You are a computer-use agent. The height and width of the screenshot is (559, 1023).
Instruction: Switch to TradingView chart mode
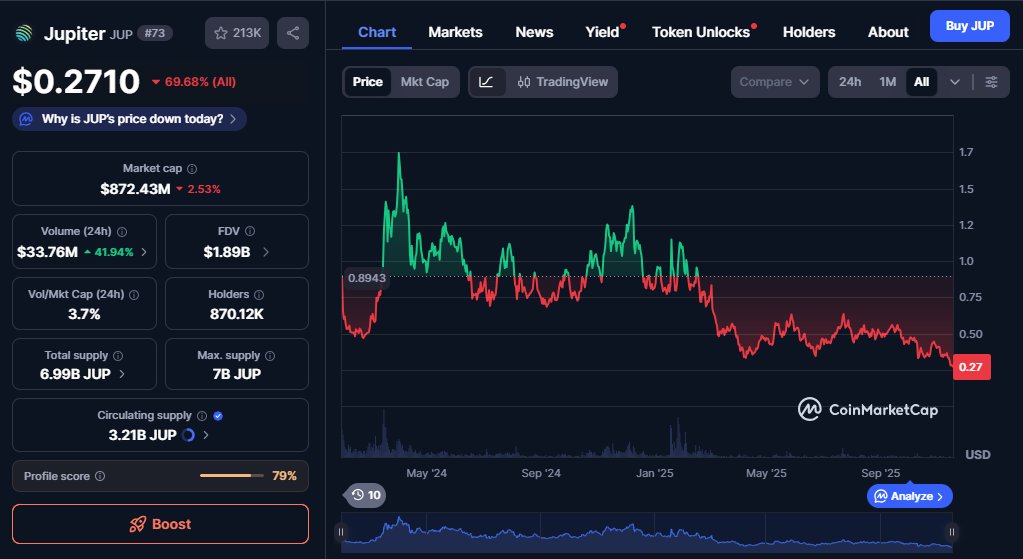[562, 82]
